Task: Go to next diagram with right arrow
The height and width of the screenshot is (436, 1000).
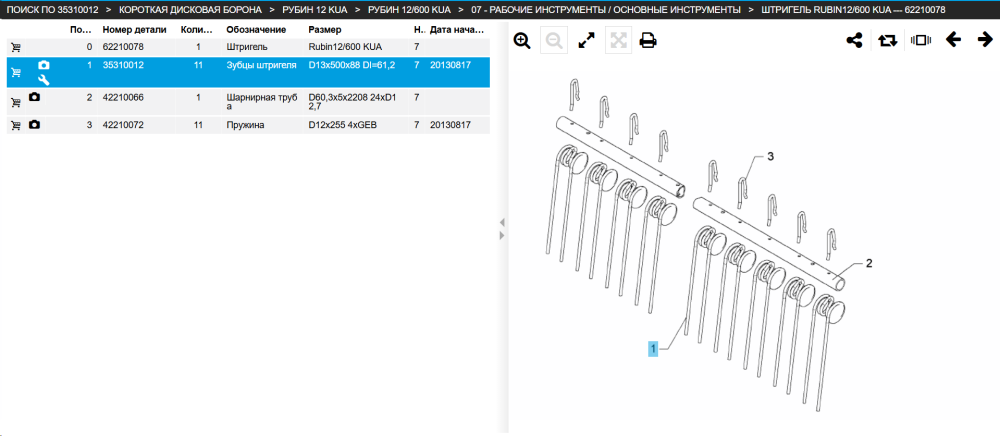Action: pyautogui.click(x=985, y=40)
